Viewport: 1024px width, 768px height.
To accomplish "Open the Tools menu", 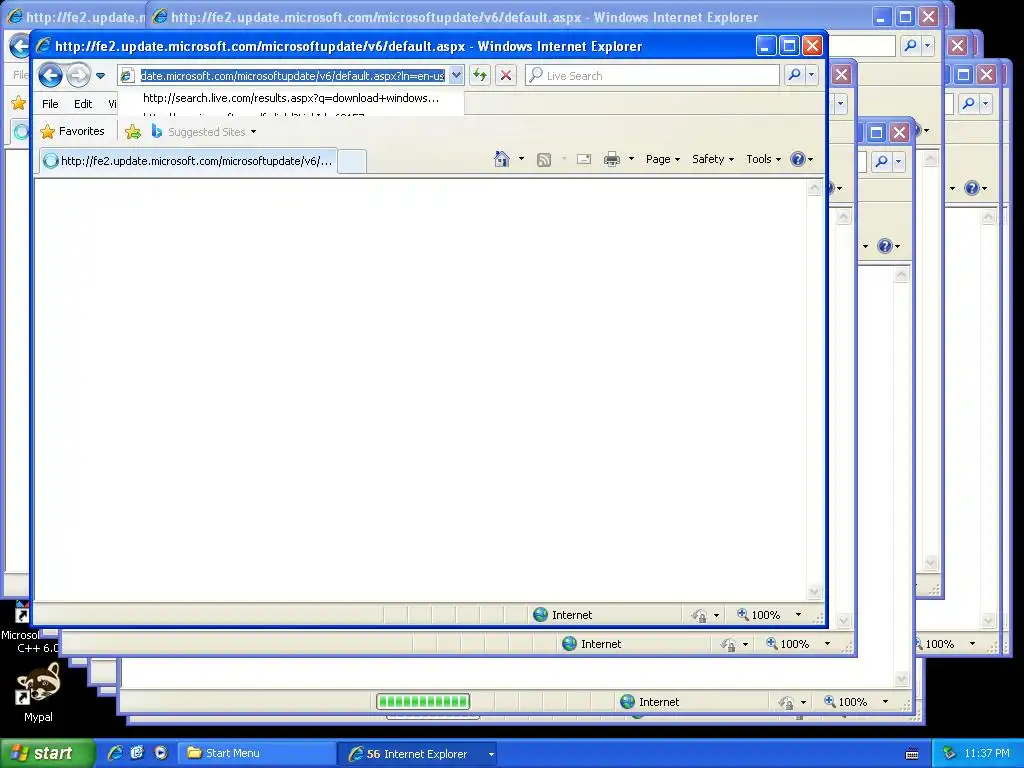I will pos(763,159).
